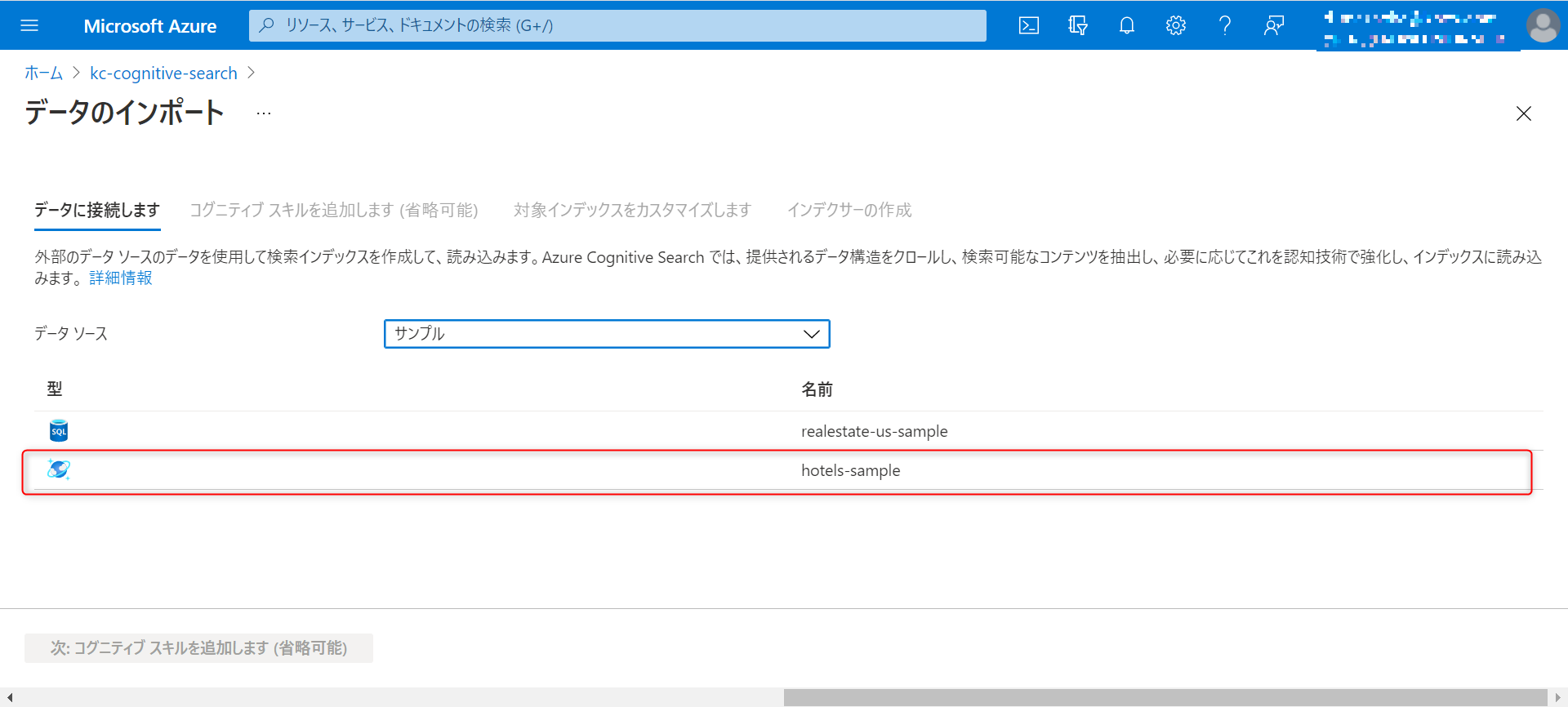Show the notifications bell panel
Viewport: 1568px width, 707px height.
(x=1127, y=25)
